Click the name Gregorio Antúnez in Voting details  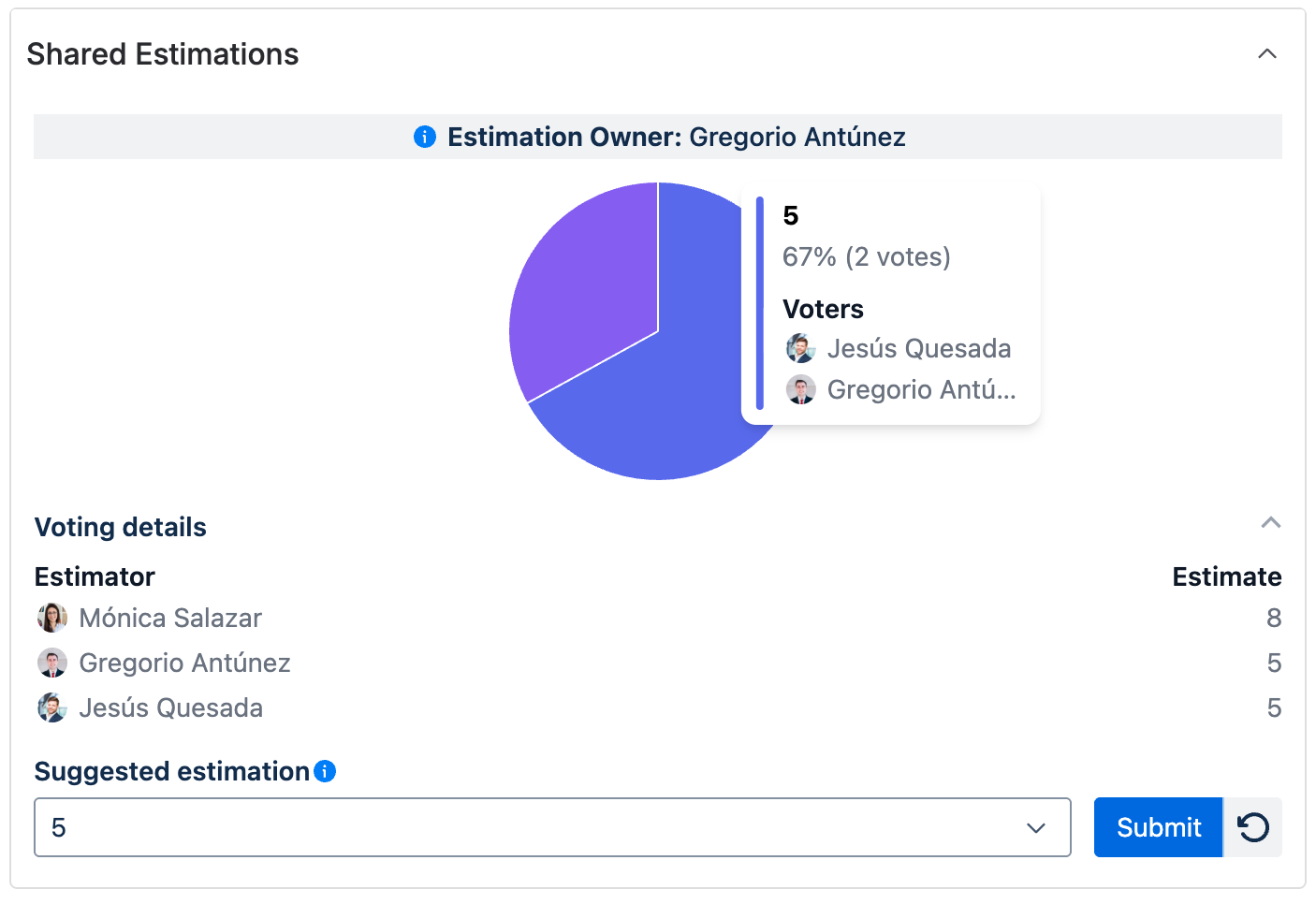[x=184, y=663]
